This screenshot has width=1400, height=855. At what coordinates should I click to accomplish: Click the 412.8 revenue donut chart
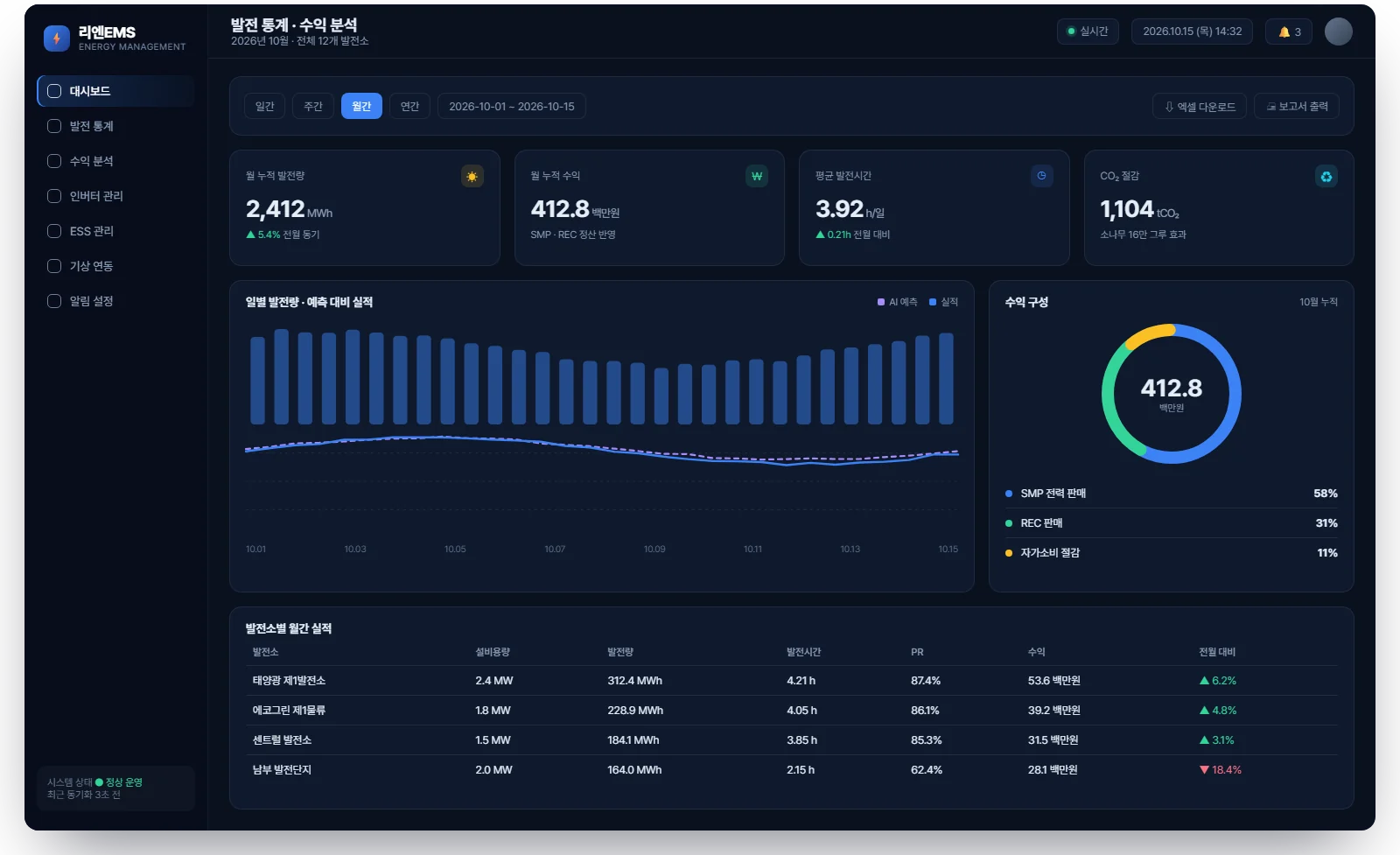click(1171, 394)
